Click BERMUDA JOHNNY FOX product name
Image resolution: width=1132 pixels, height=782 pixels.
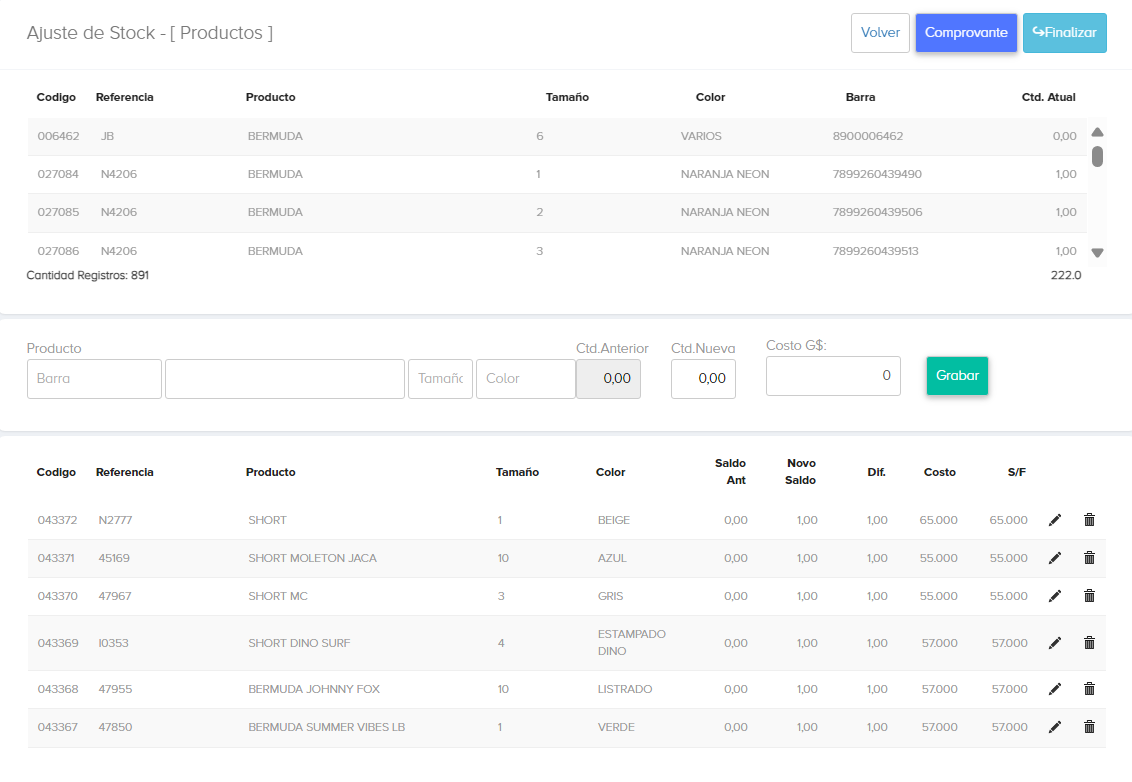[x=314, y=689]
